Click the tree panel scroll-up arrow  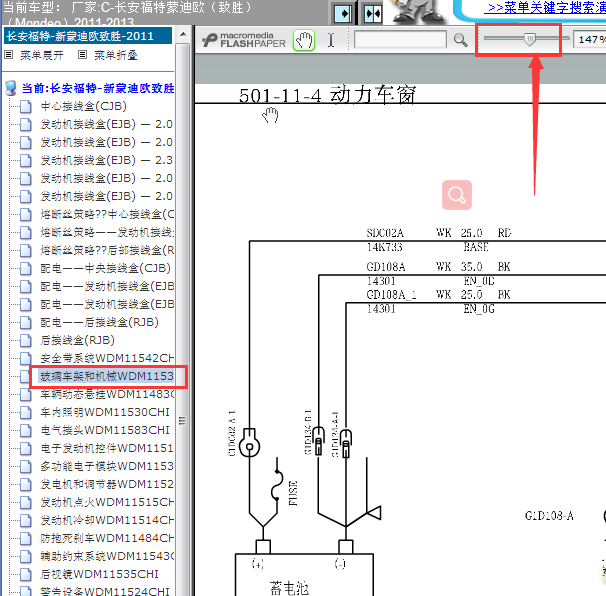[183, 34]
